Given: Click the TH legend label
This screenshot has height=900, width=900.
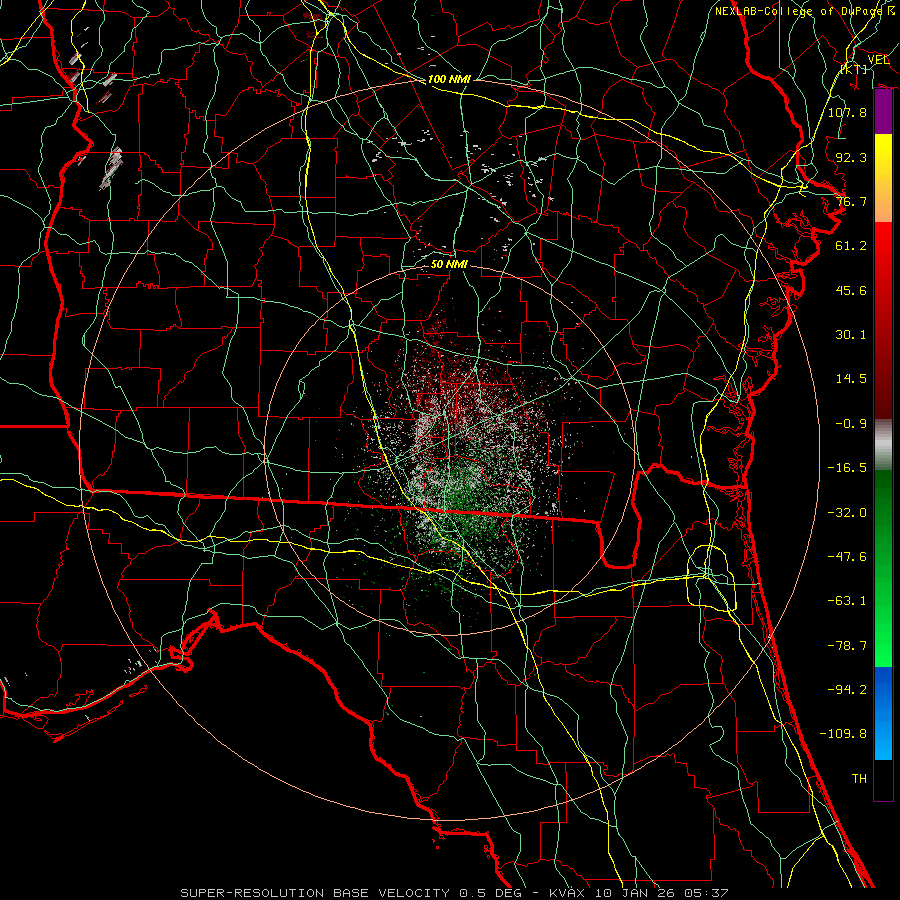Looking at the screenshot, I should [859, 779].
